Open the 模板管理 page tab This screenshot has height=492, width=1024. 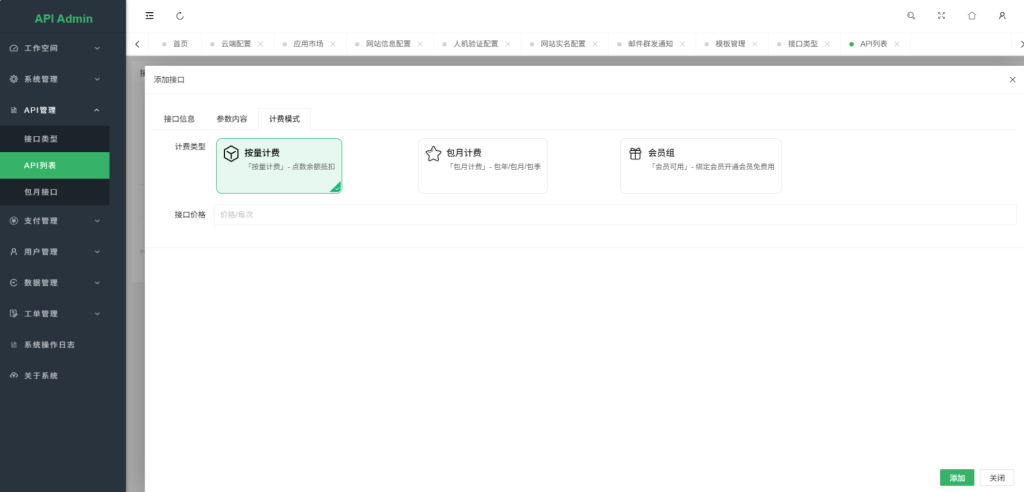[730, 44]
